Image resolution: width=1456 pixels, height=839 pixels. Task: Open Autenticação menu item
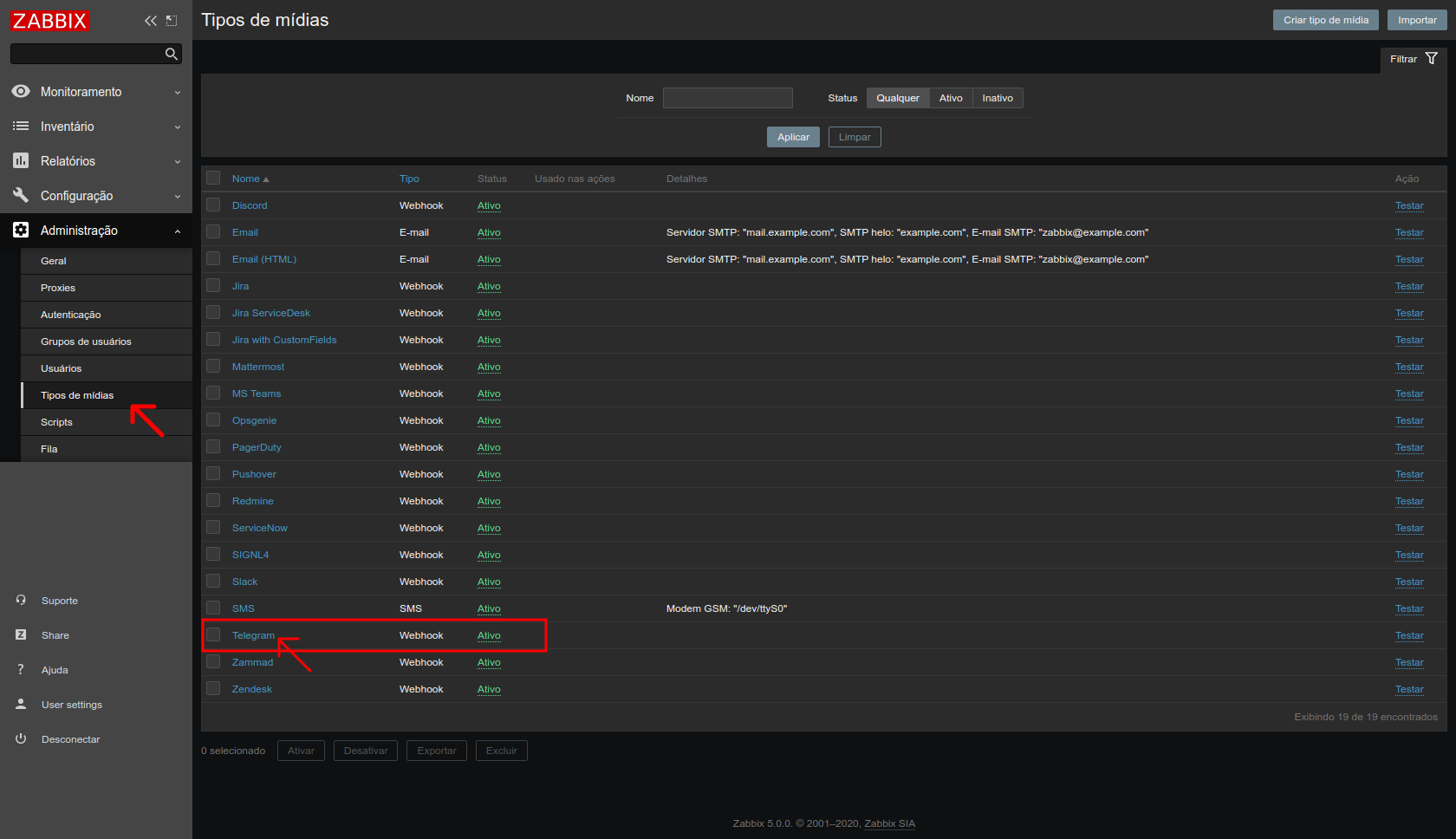point(107,315)
